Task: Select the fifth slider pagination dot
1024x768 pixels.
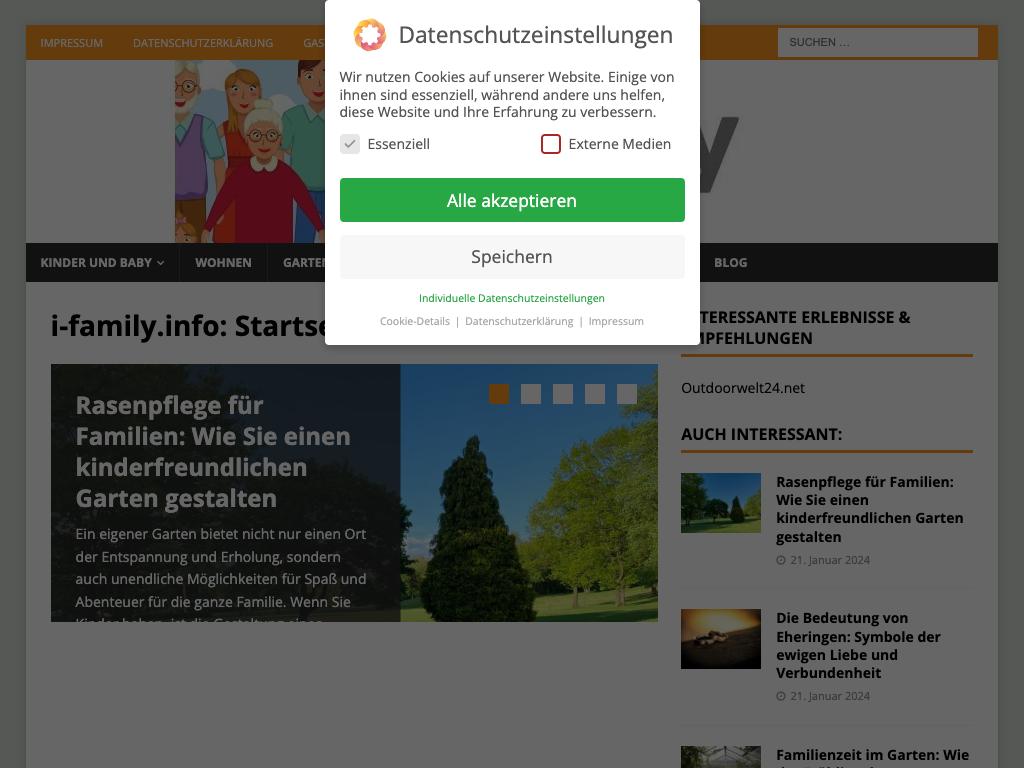Action: 627,394
